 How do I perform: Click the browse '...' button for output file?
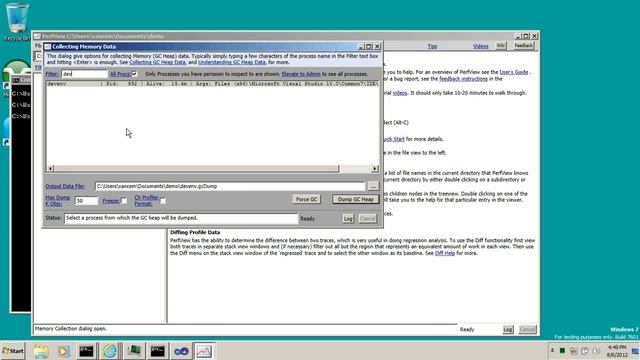tap(373, 186)
